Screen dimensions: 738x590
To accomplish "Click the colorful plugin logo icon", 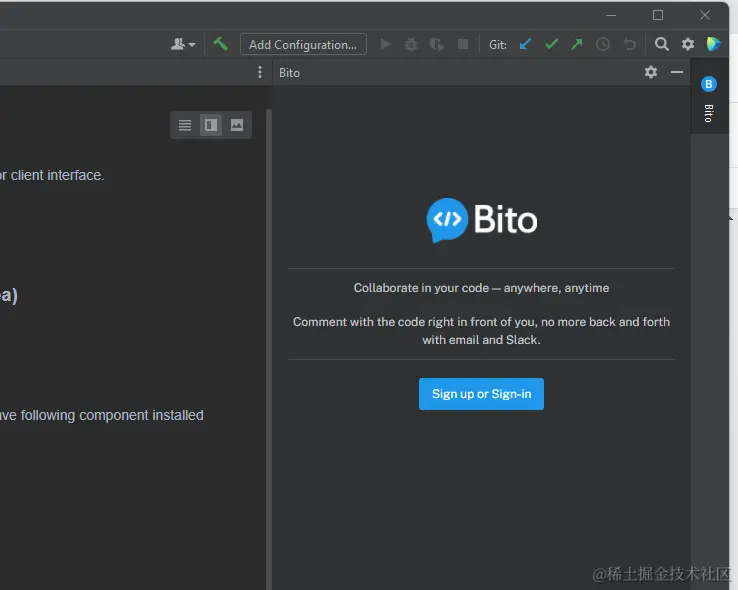I will click(714, 44).
